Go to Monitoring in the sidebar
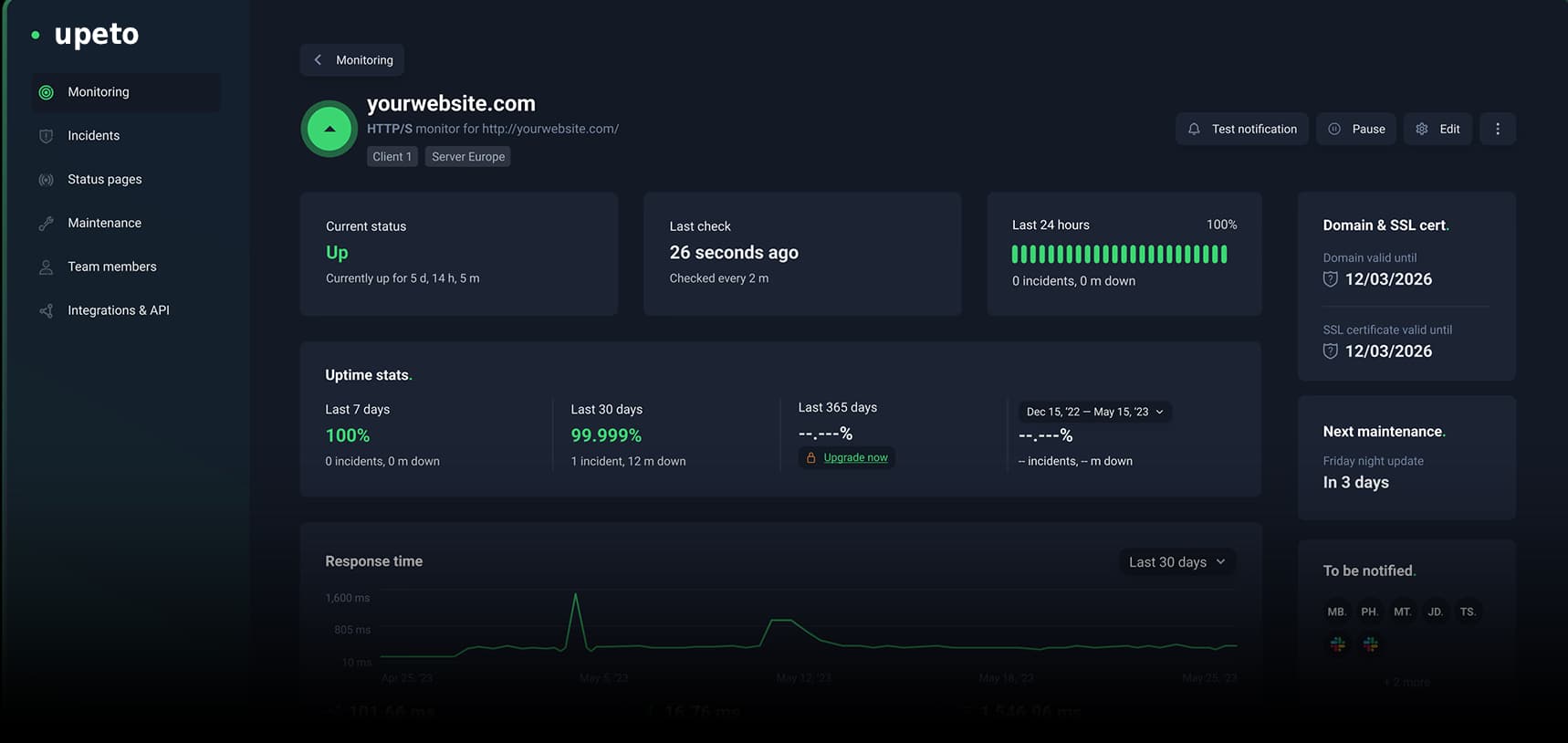Viewport: 1568px width, 743px height. coord(126,92)
